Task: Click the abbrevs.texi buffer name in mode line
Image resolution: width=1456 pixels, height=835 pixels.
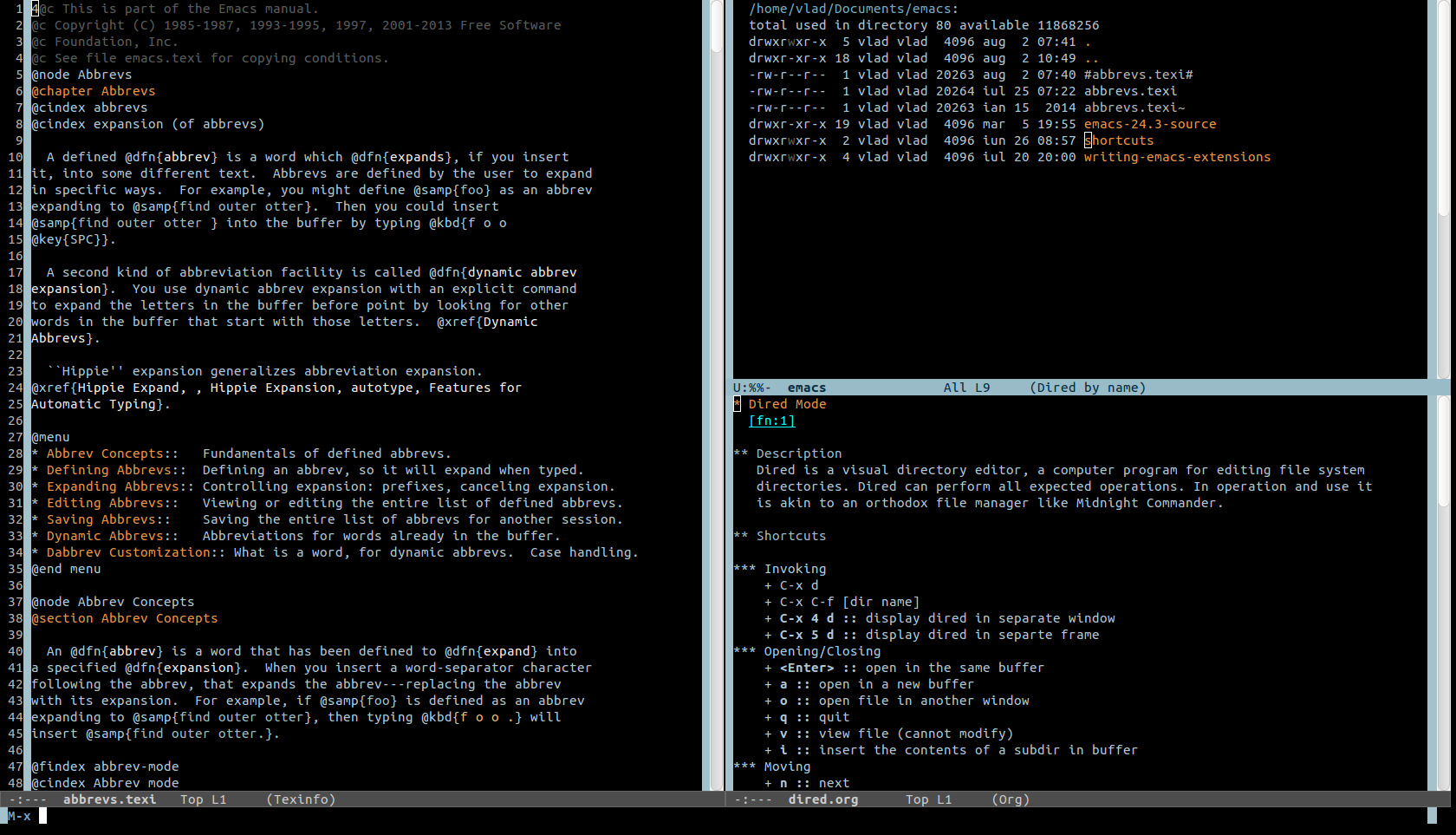Action: click(109, 799)
